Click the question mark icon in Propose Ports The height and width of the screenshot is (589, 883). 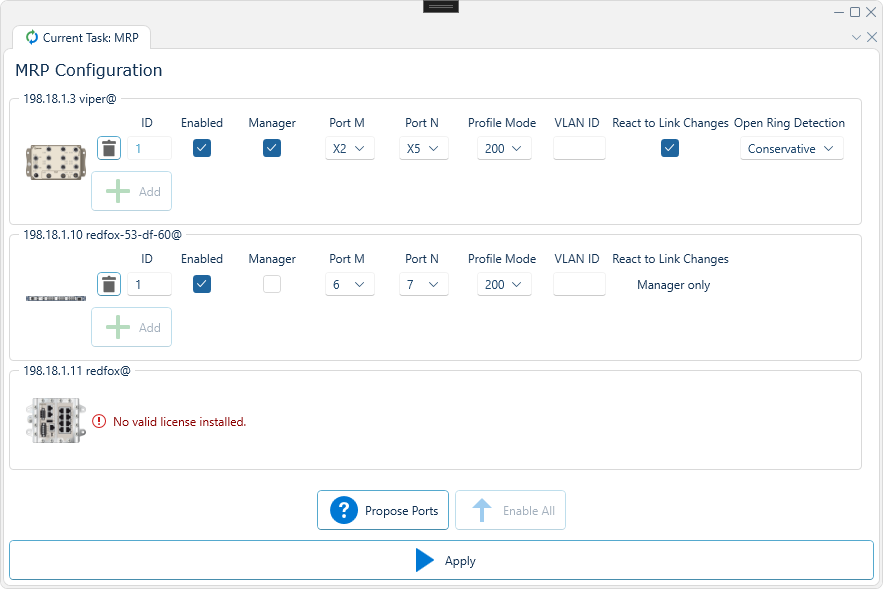click(343, 510)
